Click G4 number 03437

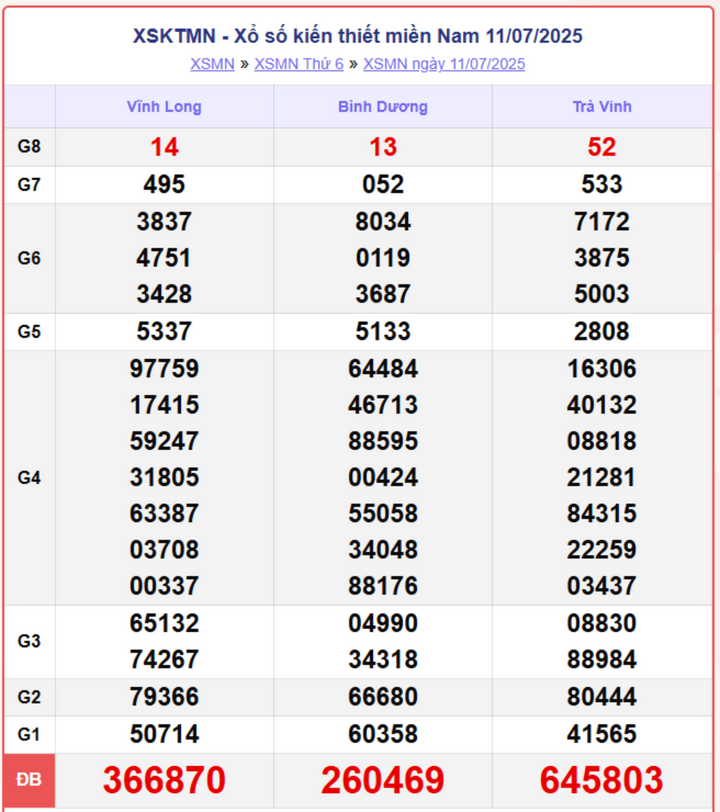(601, 586)
